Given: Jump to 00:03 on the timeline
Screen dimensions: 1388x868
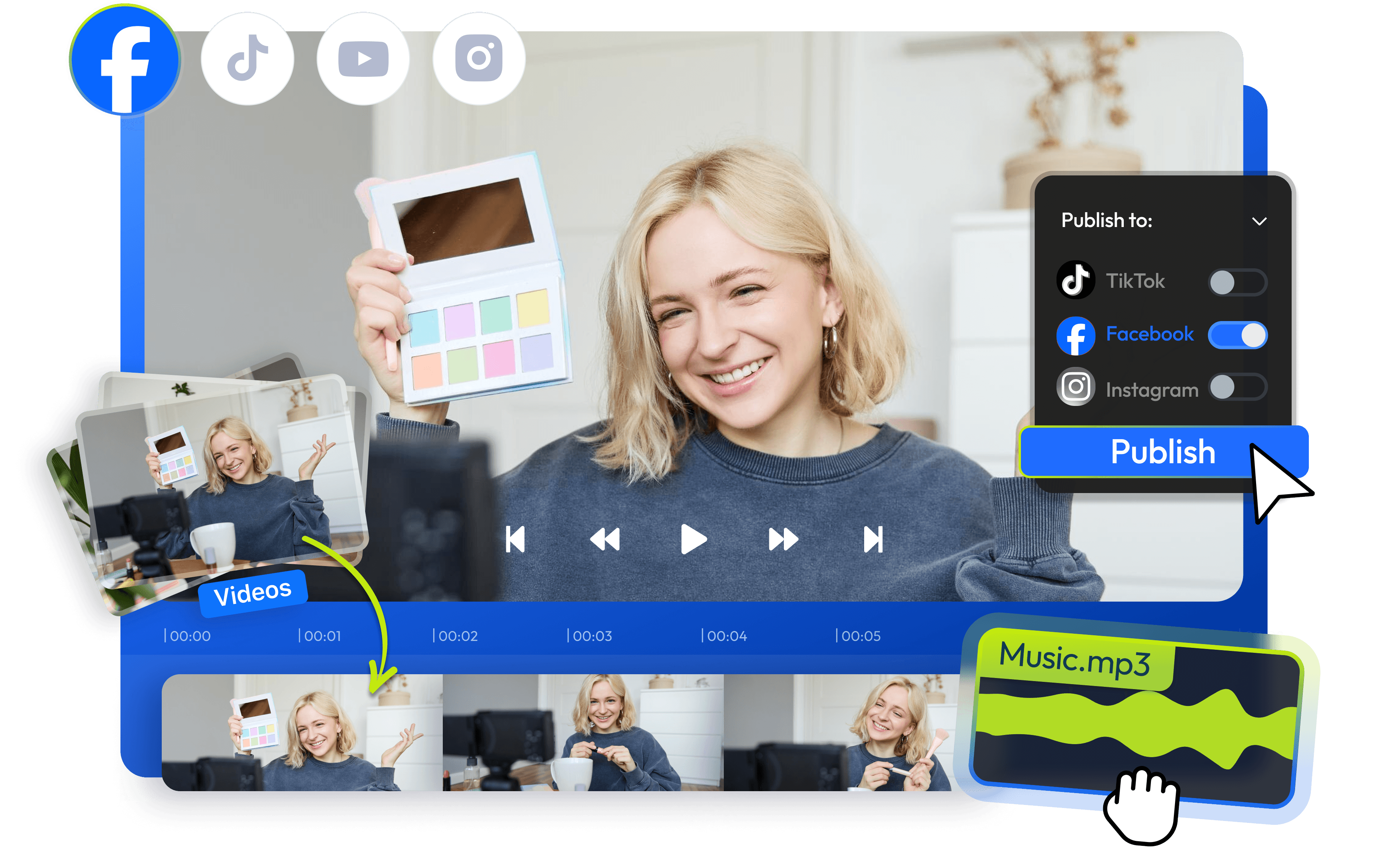Looking at the screenshot, I should [x=590, y=636].
